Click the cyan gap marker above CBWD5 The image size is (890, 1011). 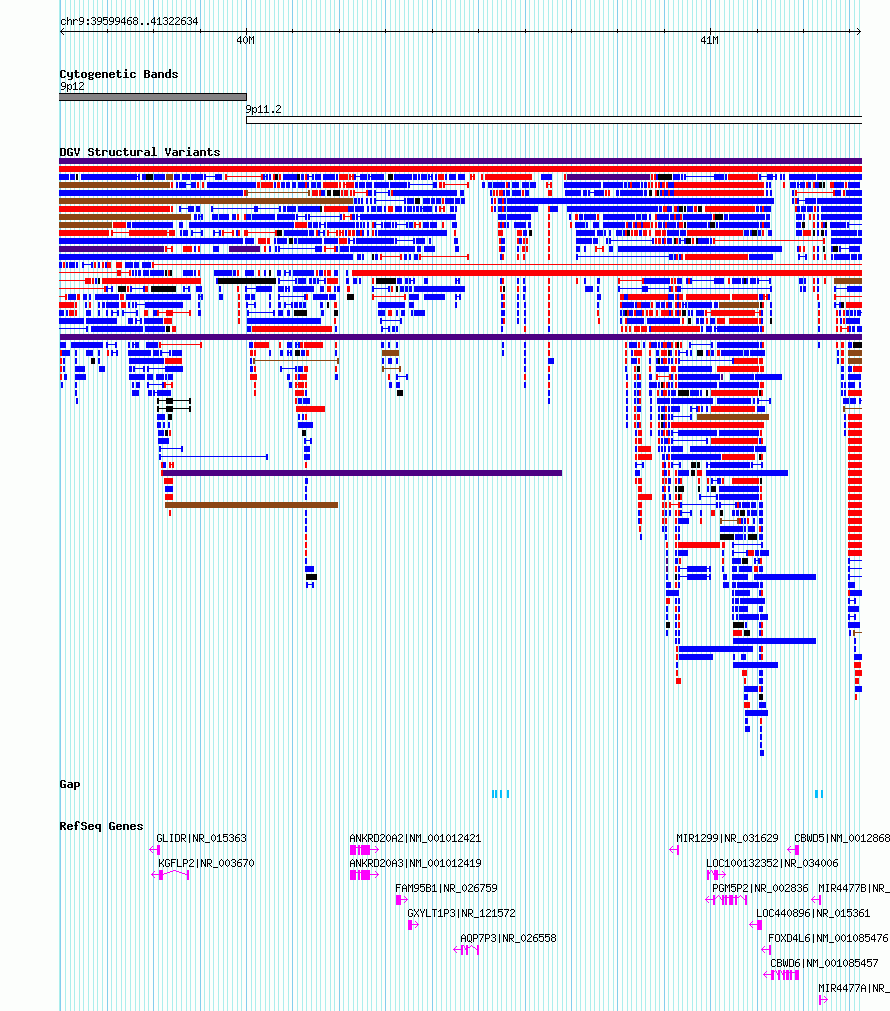[819, 794]
